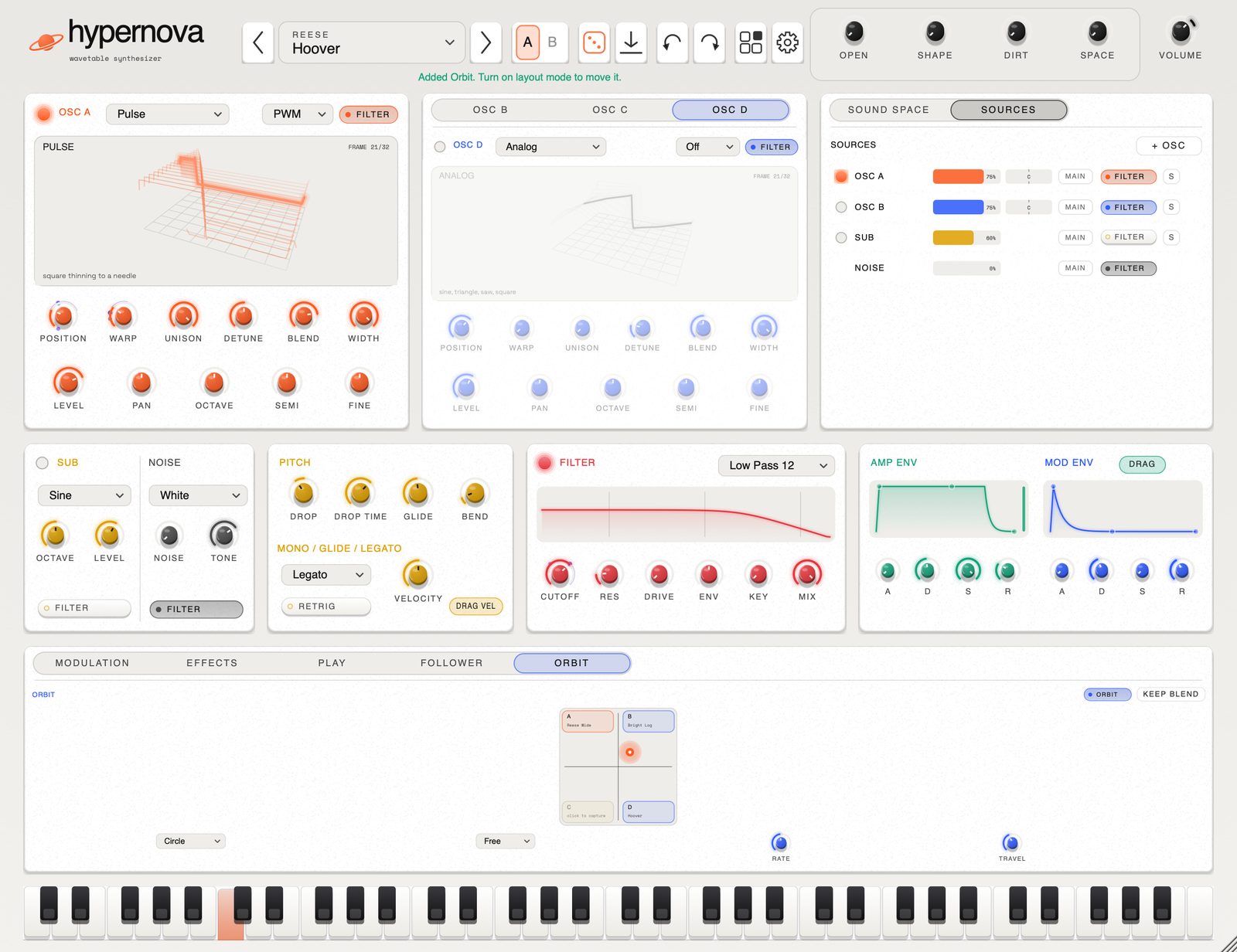Screen dimensions: 1237x952
Task: Switch to the SOUND SPACE tab
Action: click(x=888, y=110)
